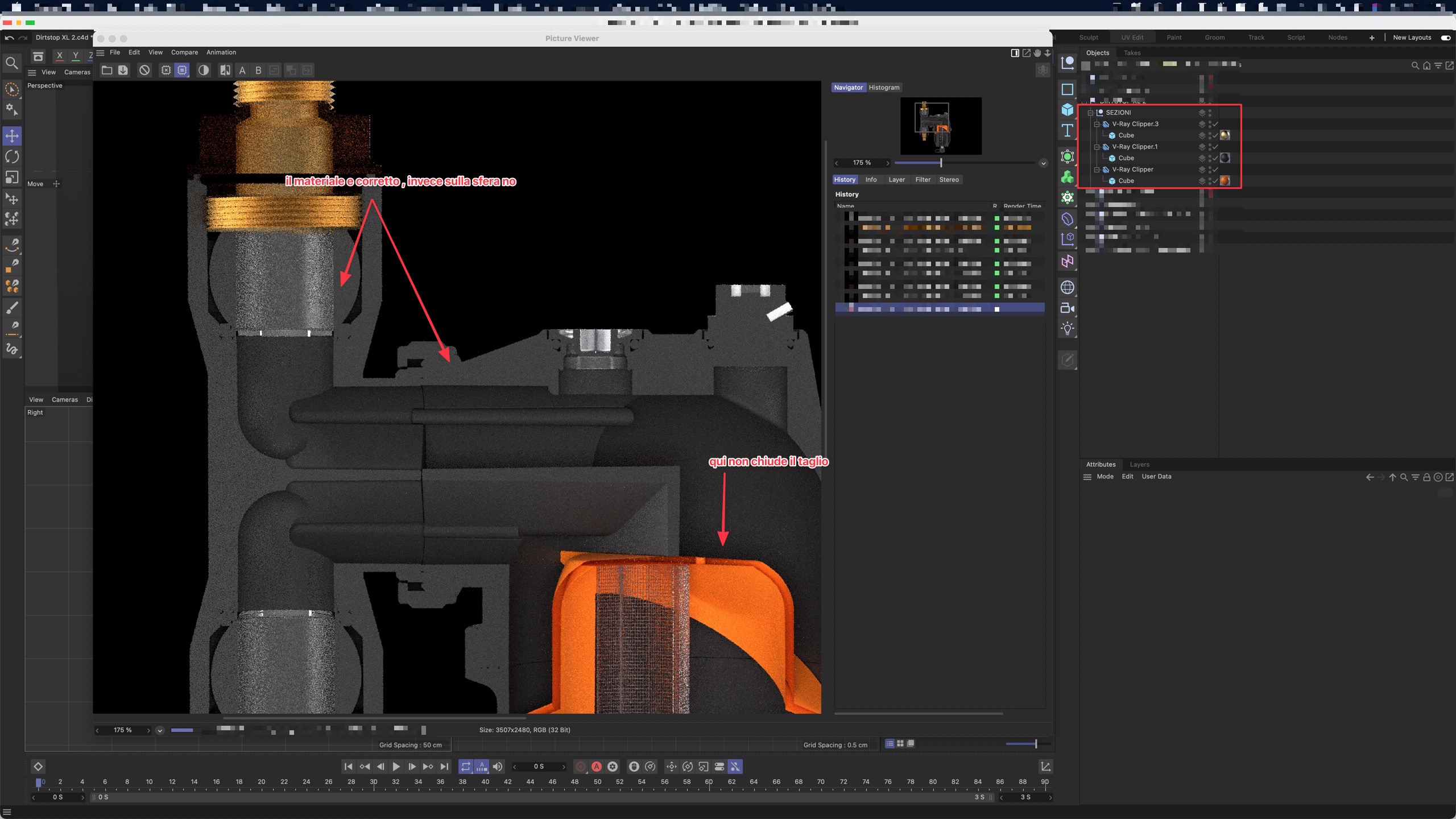This screenshot has width=1456, height=819.
Task: Select the Rotate tool in left toolbar
Action: (12, 156)
